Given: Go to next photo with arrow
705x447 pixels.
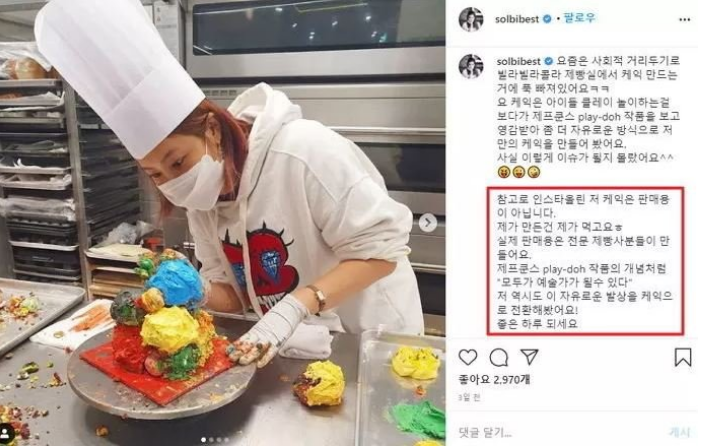Looking at the screenshot, I should [428, 222].
